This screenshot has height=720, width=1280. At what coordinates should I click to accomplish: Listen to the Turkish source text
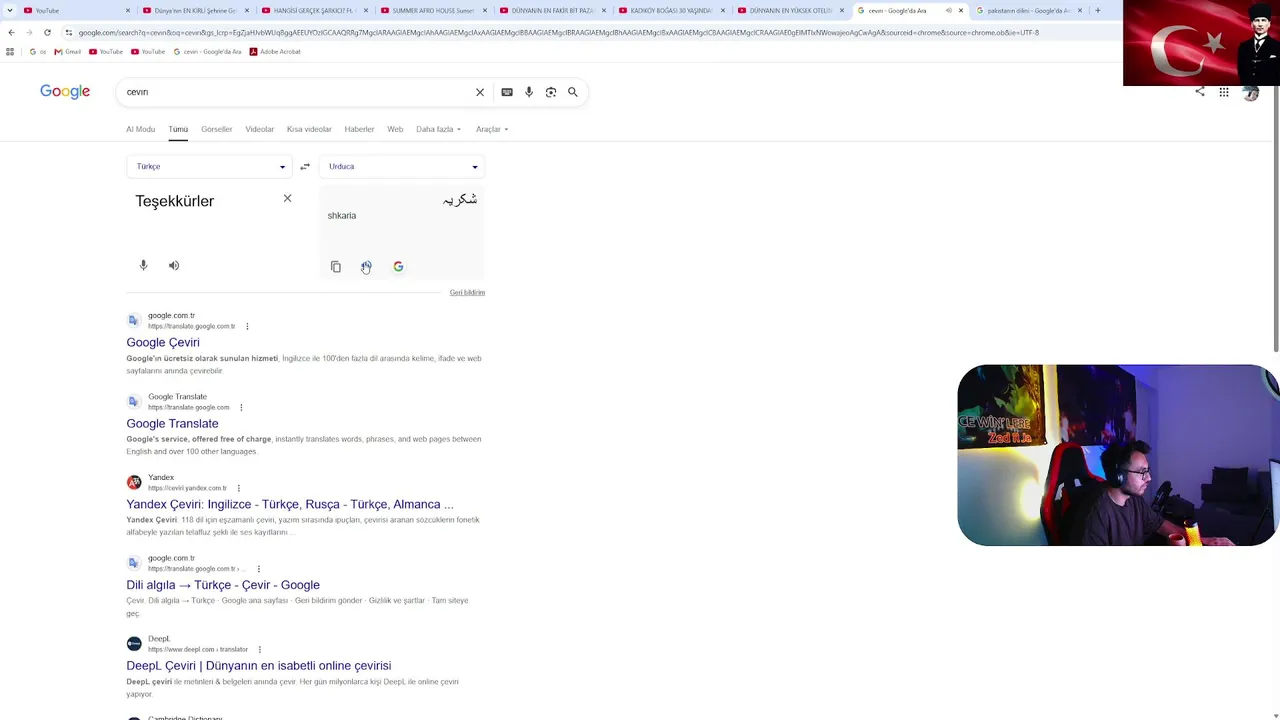(x=174, y=265)
